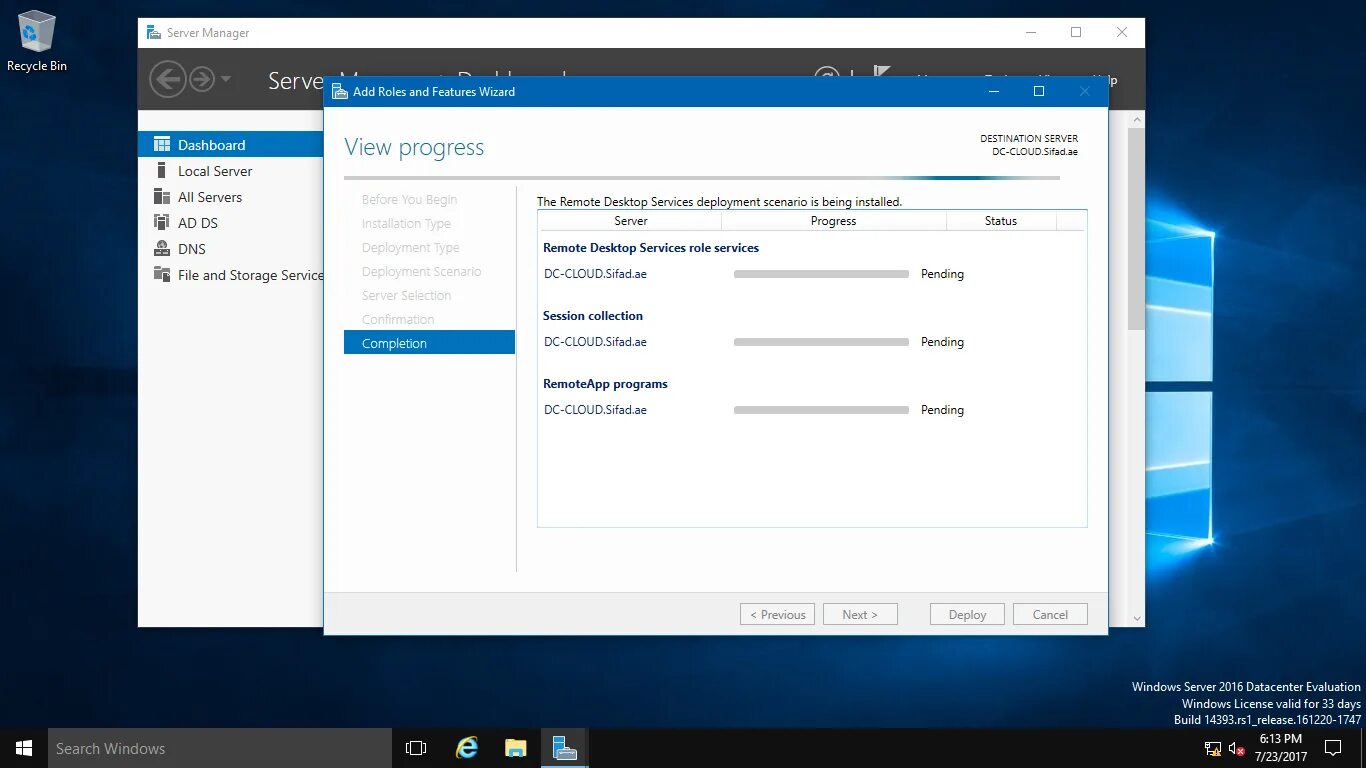Open the Action Center notification icon
The width and height of the screenshot is (1366, 768).
[1333, 748]
